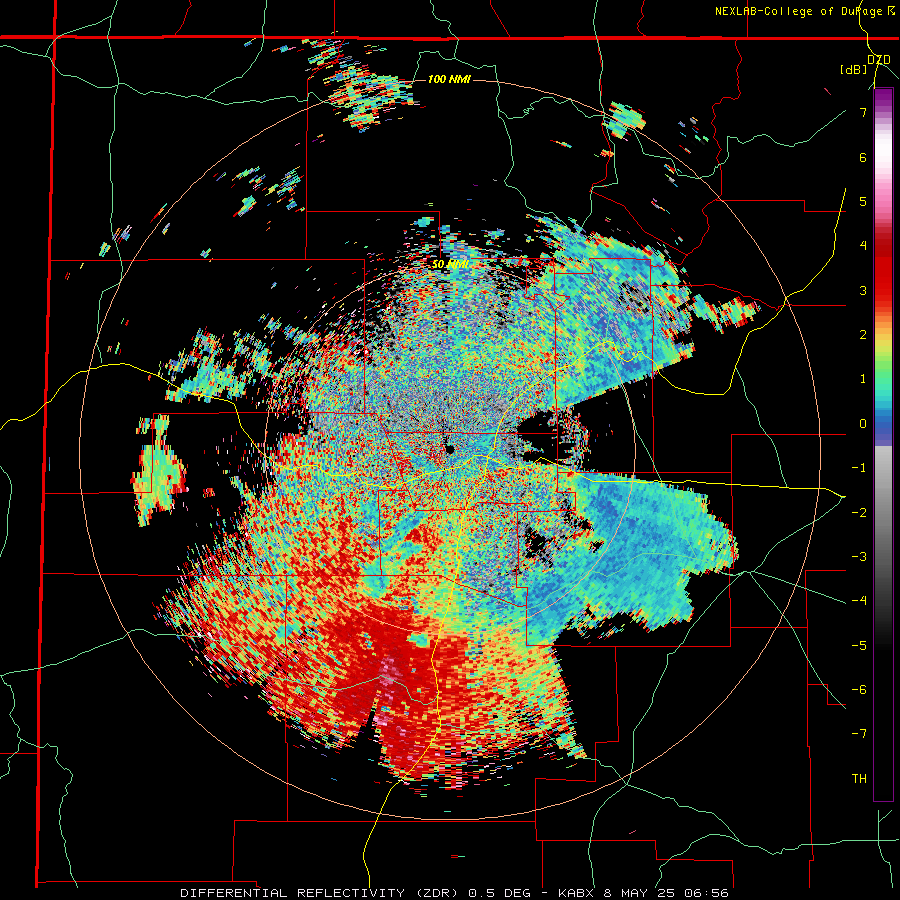
Task: Click the product title caption at bottom
Action: pos(454,893)
